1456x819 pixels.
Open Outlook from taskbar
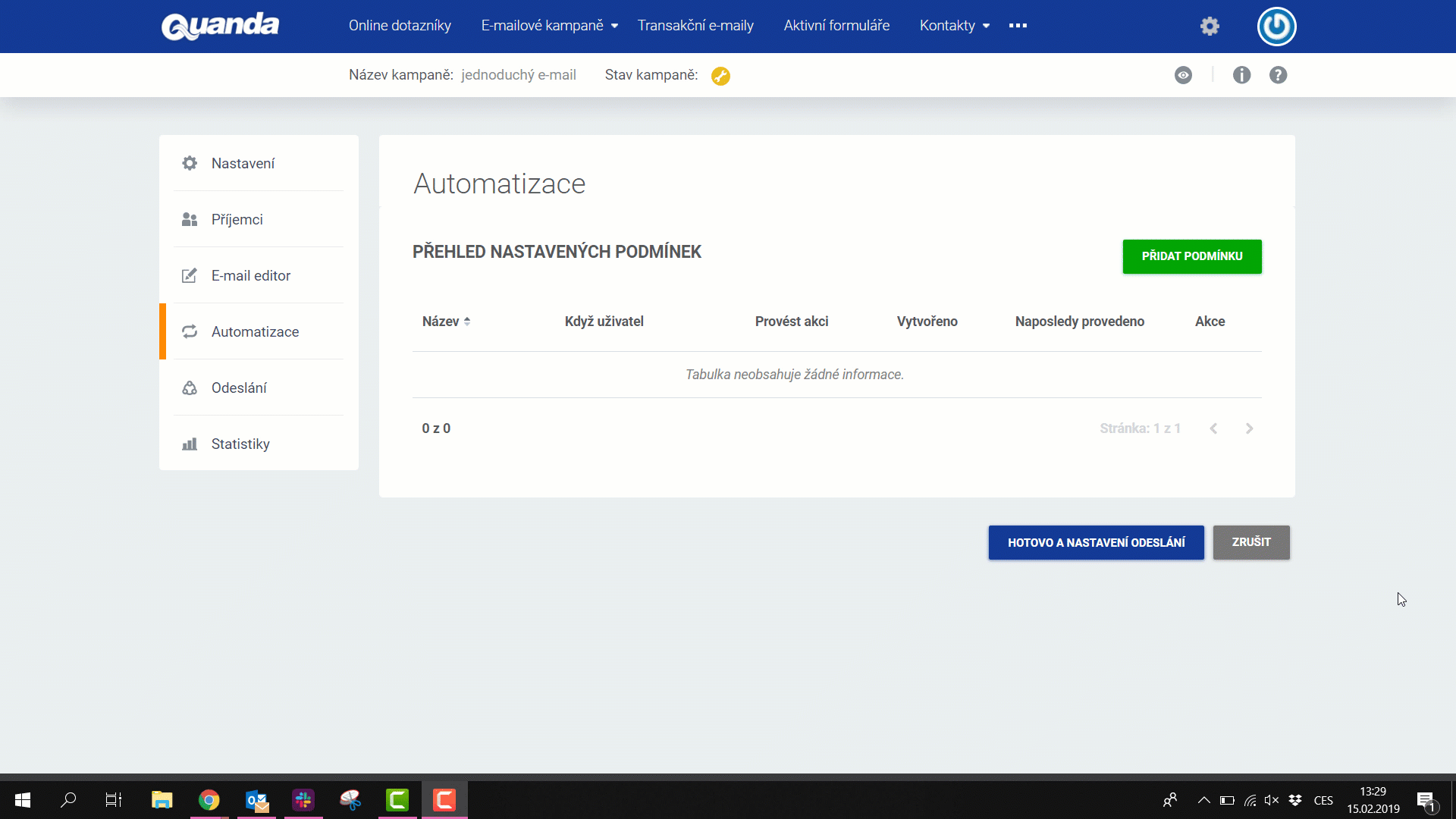click(256, 800)
